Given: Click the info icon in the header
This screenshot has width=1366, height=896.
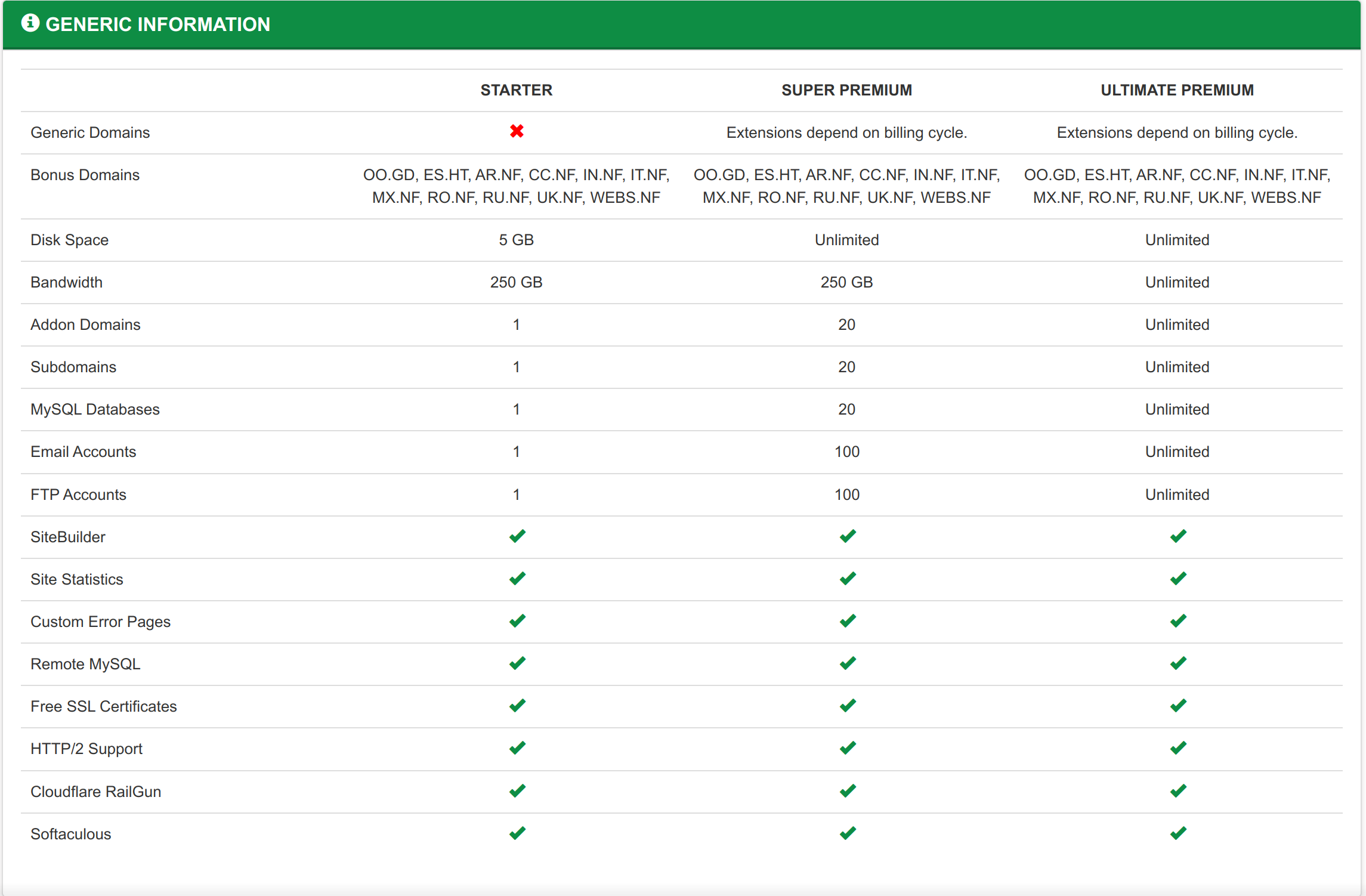Looking at the screenshot, I should coord(31,23).
